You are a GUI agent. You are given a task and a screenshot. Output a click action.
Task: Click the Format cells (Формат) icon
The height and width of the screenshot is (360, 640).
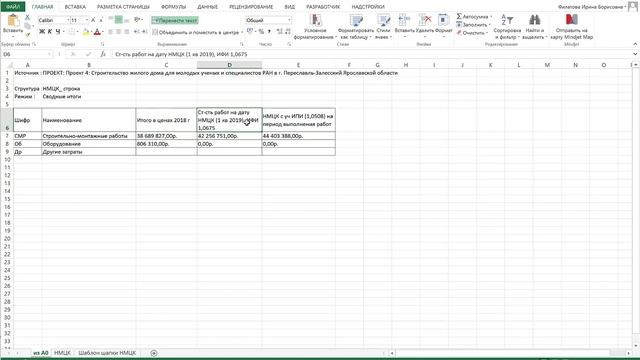point(443,20)
